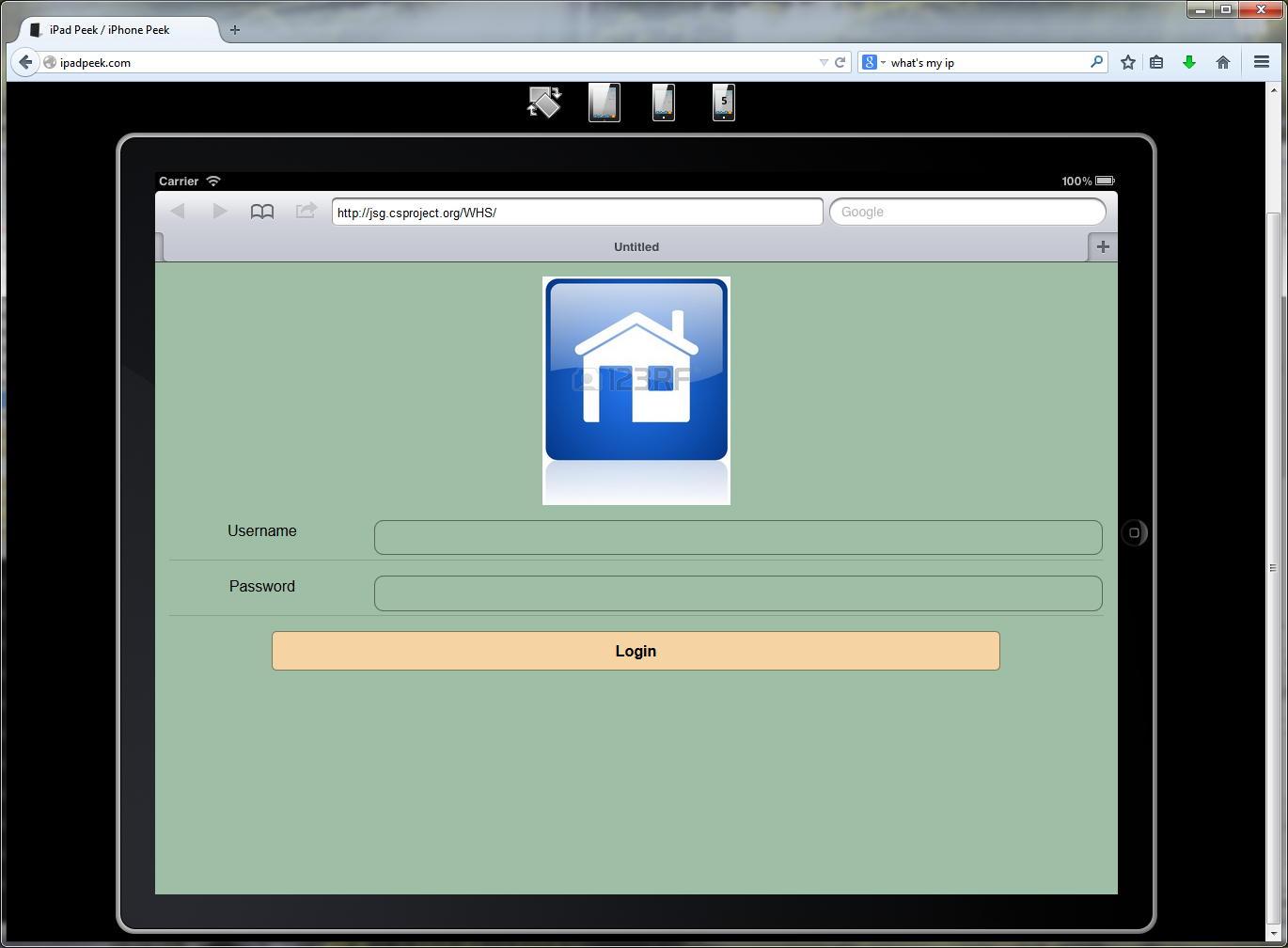Open the Google search engine dropdown
1288x948 pixels.
pyautogui.click(x=873, y=63)
